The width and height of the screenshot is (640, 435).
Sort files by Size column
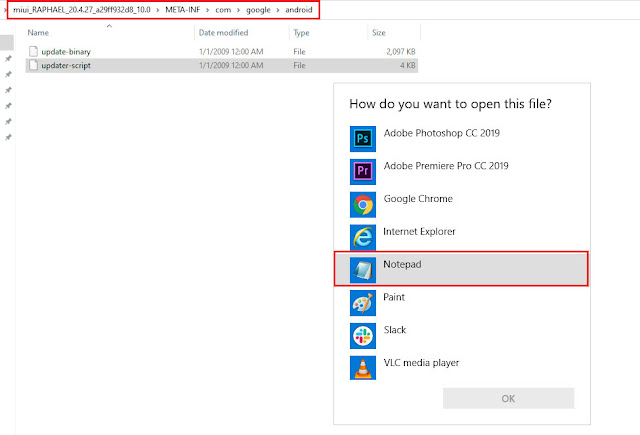[x=379, y=33]
